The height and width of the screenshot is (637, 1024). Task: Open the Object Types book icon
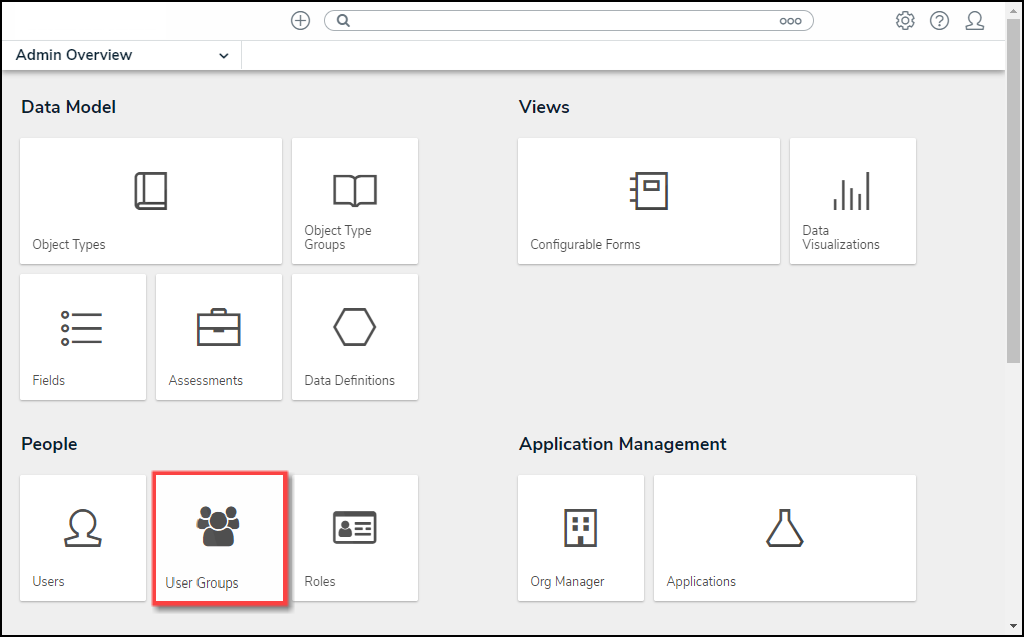pos(151,191)
